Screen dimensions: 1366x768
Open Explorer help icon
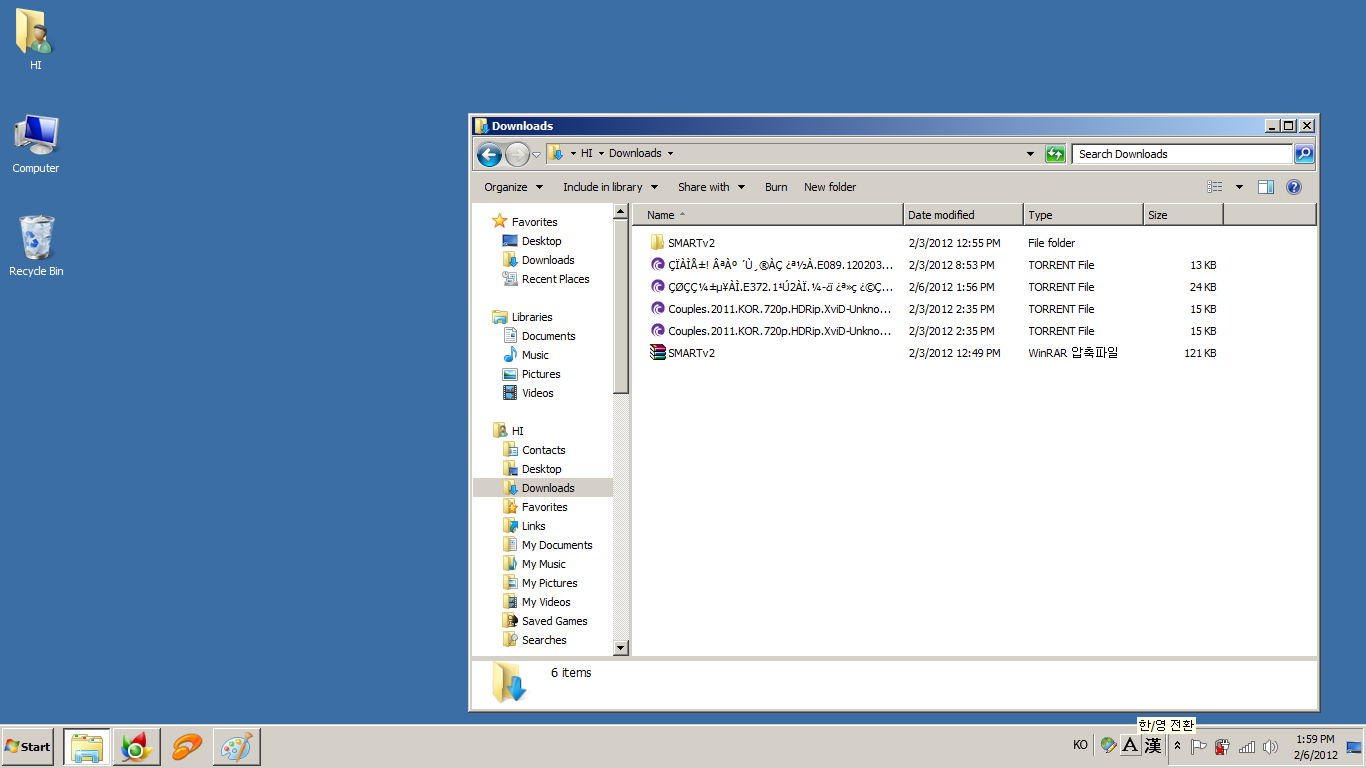click(x=1294, y=187)
